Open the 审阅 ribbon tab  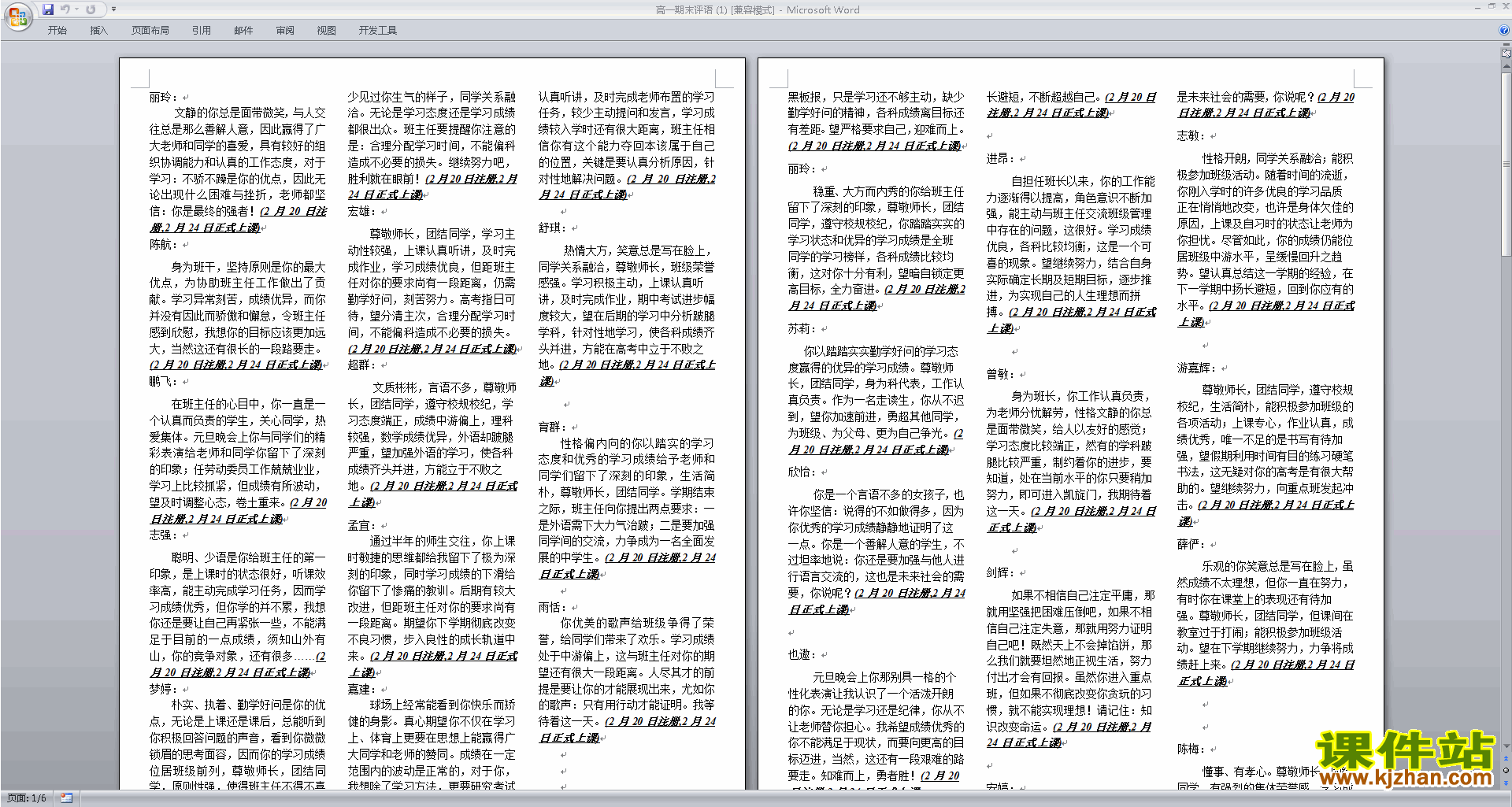coord(285,30)
